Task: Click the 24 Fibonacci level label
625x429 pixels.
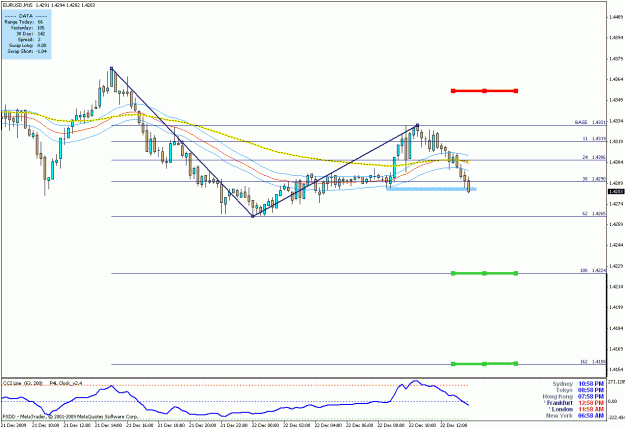Action: point(594,157)
